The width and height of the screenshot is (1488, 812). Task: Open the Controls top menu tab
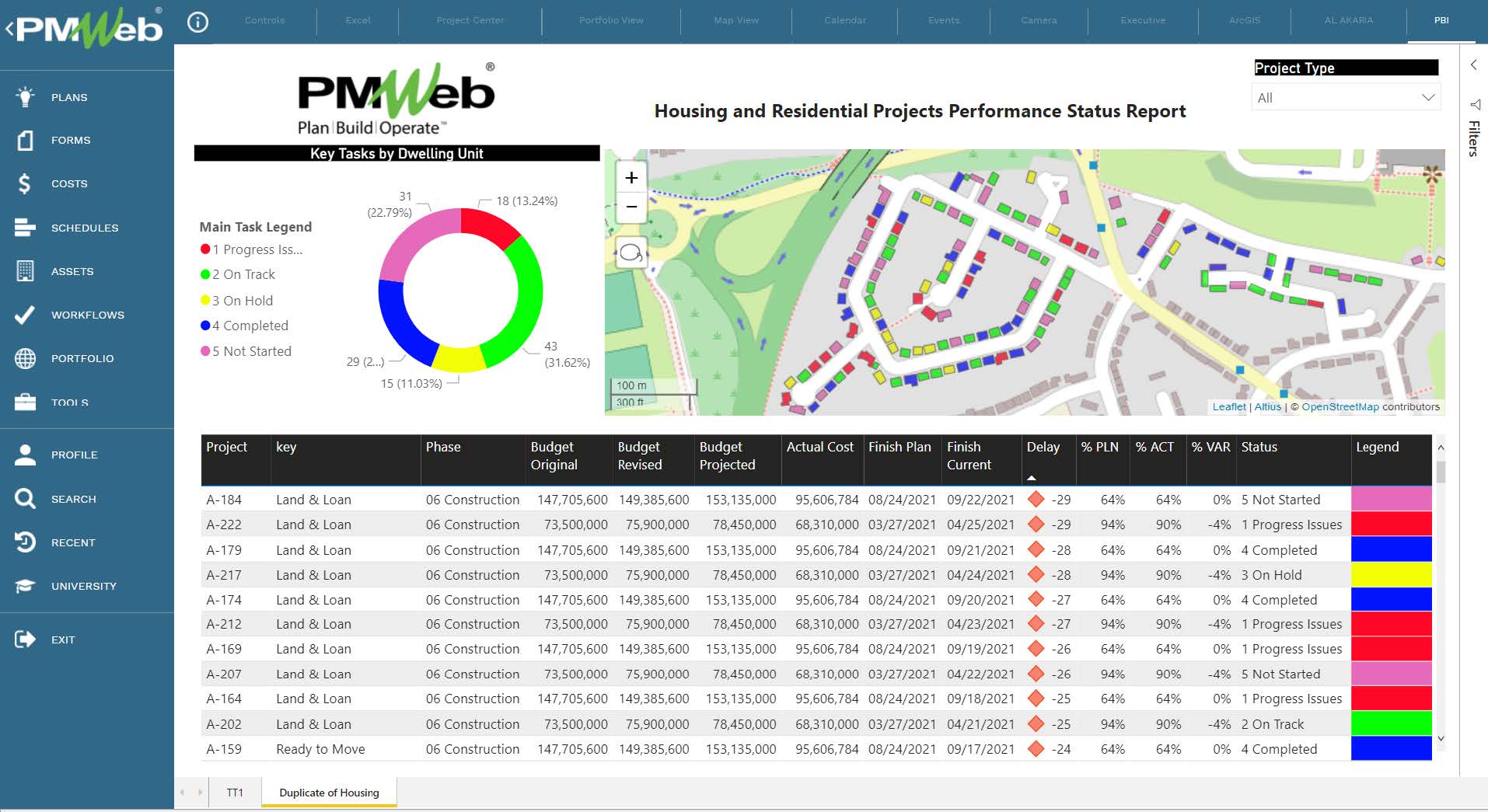coord(264,20)
